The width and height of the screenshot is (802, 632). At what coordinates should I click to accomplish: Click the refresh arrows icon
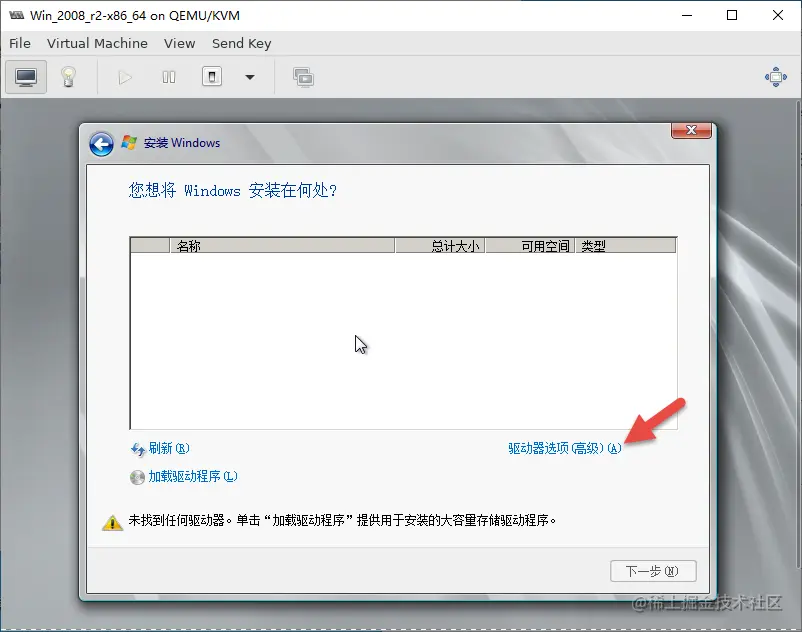click(138, 449)
